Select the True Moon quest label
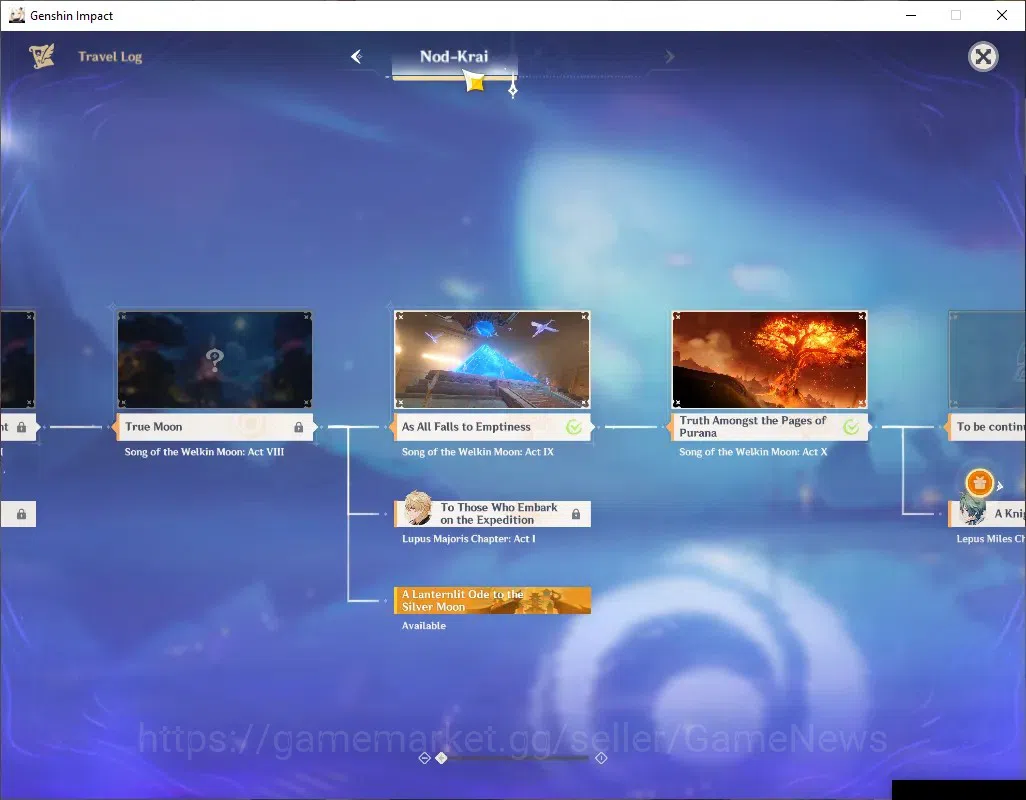The height and width of the screenshot is (800, 1026). coord(215,426)
